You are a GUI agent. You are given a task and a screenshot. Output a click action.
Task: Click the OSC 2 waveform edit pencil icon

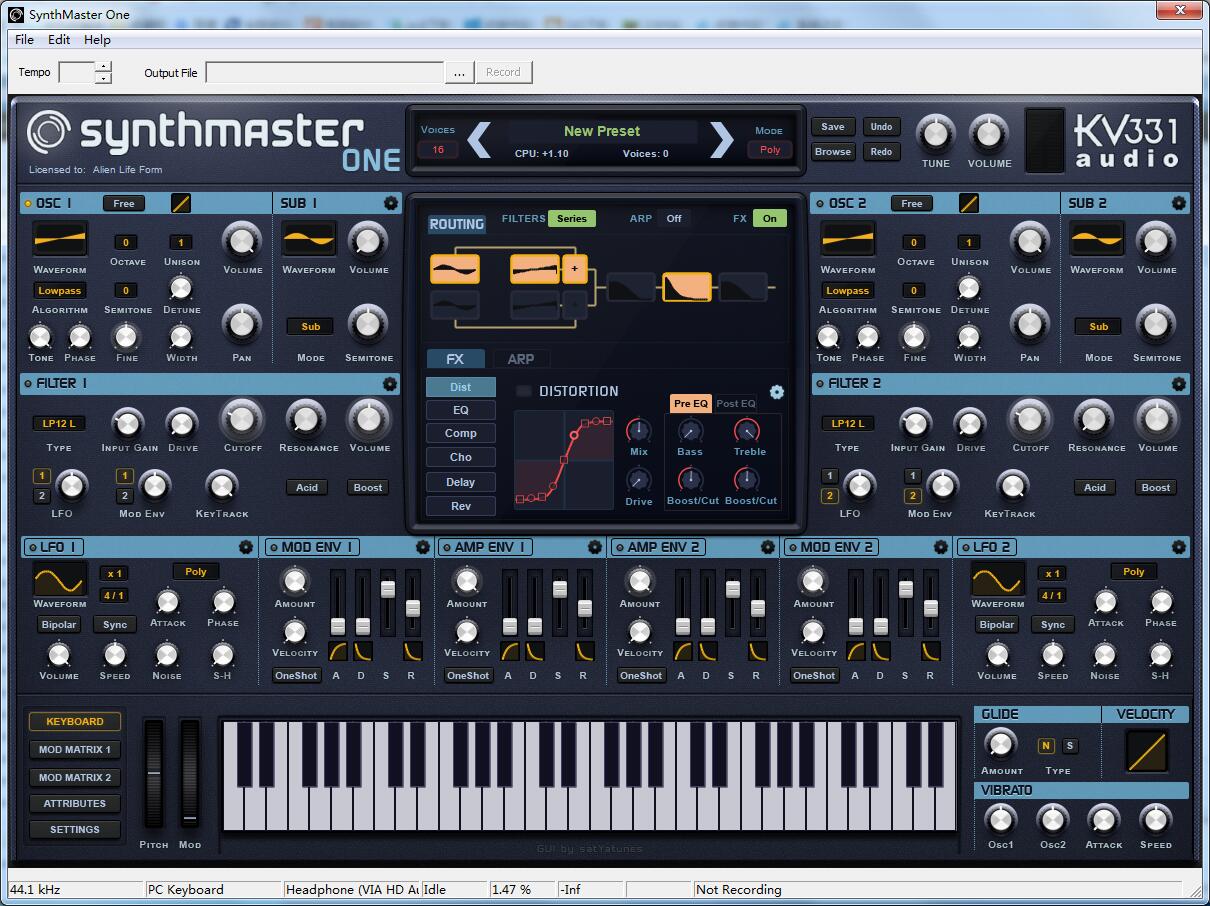click(968, 203)
